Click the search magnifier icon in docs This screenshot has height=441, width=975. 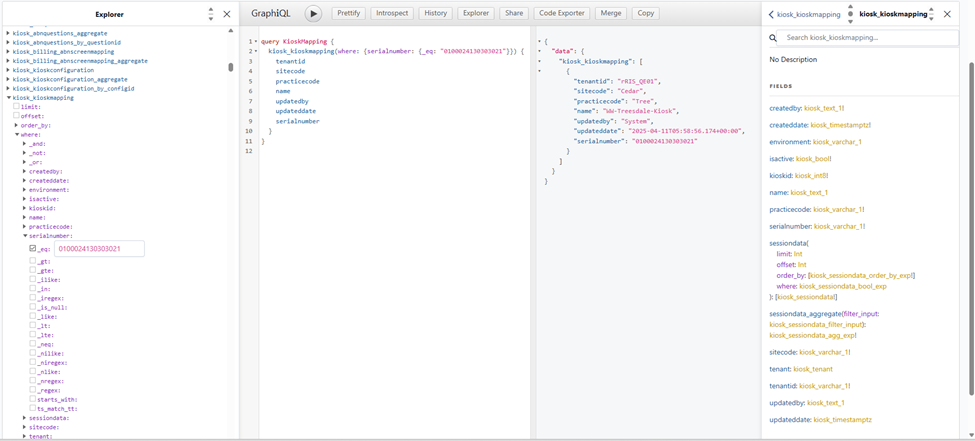(x=773, y=38)
